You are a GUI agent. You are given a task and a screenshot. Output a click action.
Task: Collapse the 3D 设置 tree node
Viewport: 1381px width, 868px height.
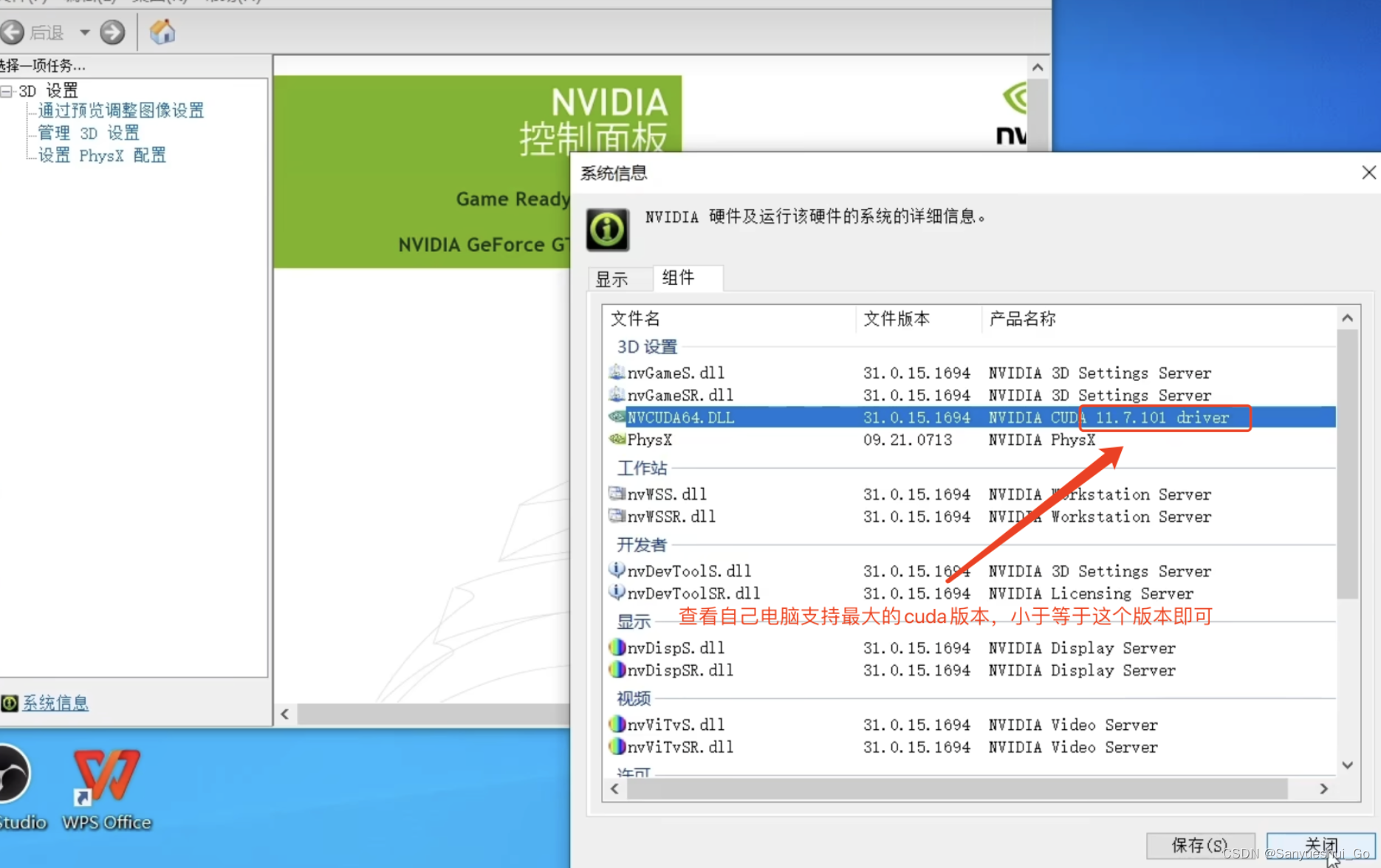7,91
